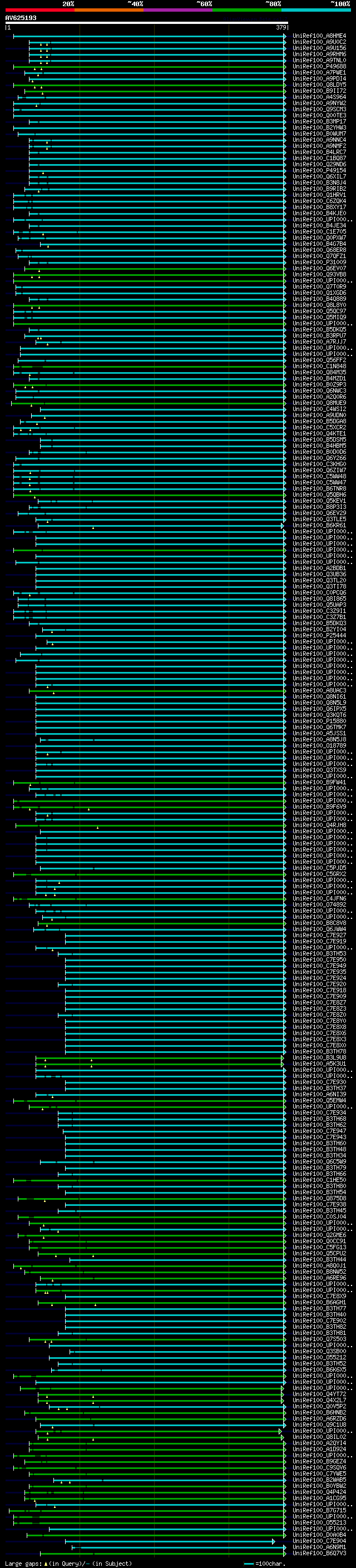
Task: Open the hit UniRef100_Q7T0R9
Action: [319, 286]
